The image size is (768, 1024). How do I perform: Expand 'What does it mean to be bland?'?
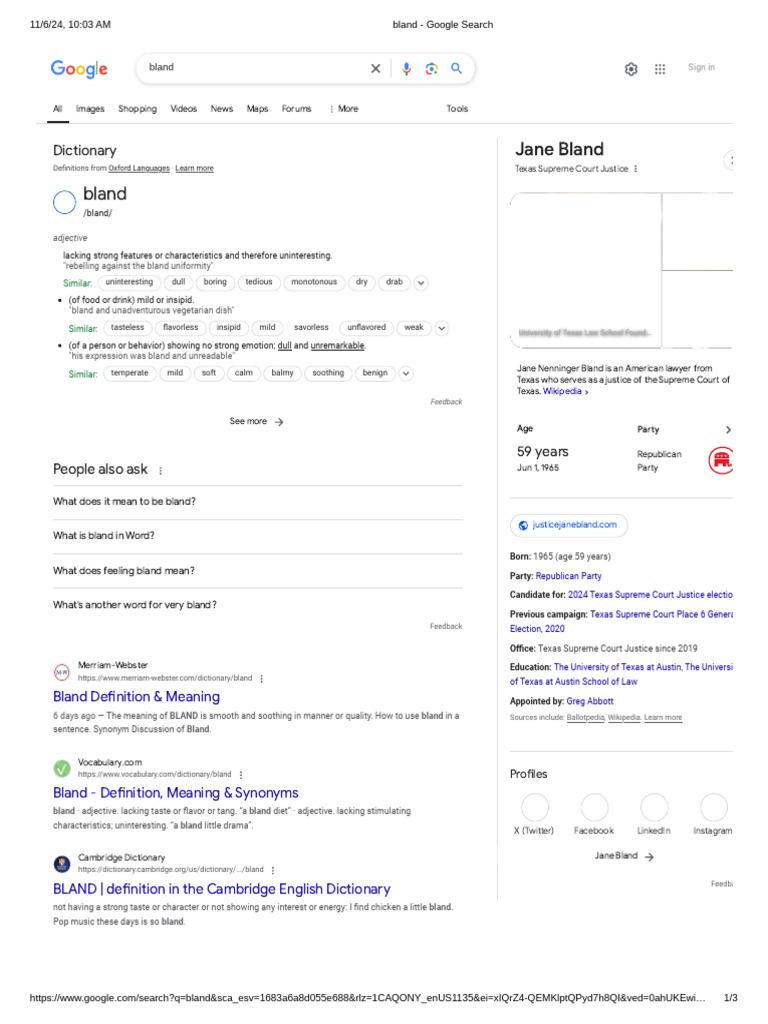pyautogui.click(x=257, y=501)
